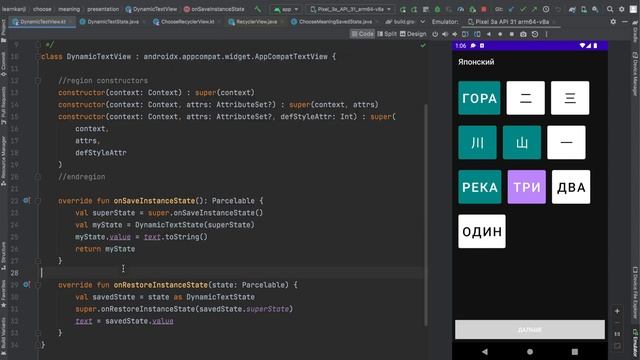Fold the constructors region on line 12
The width and height of the screenshot is (640, 360).
[38, 80]
